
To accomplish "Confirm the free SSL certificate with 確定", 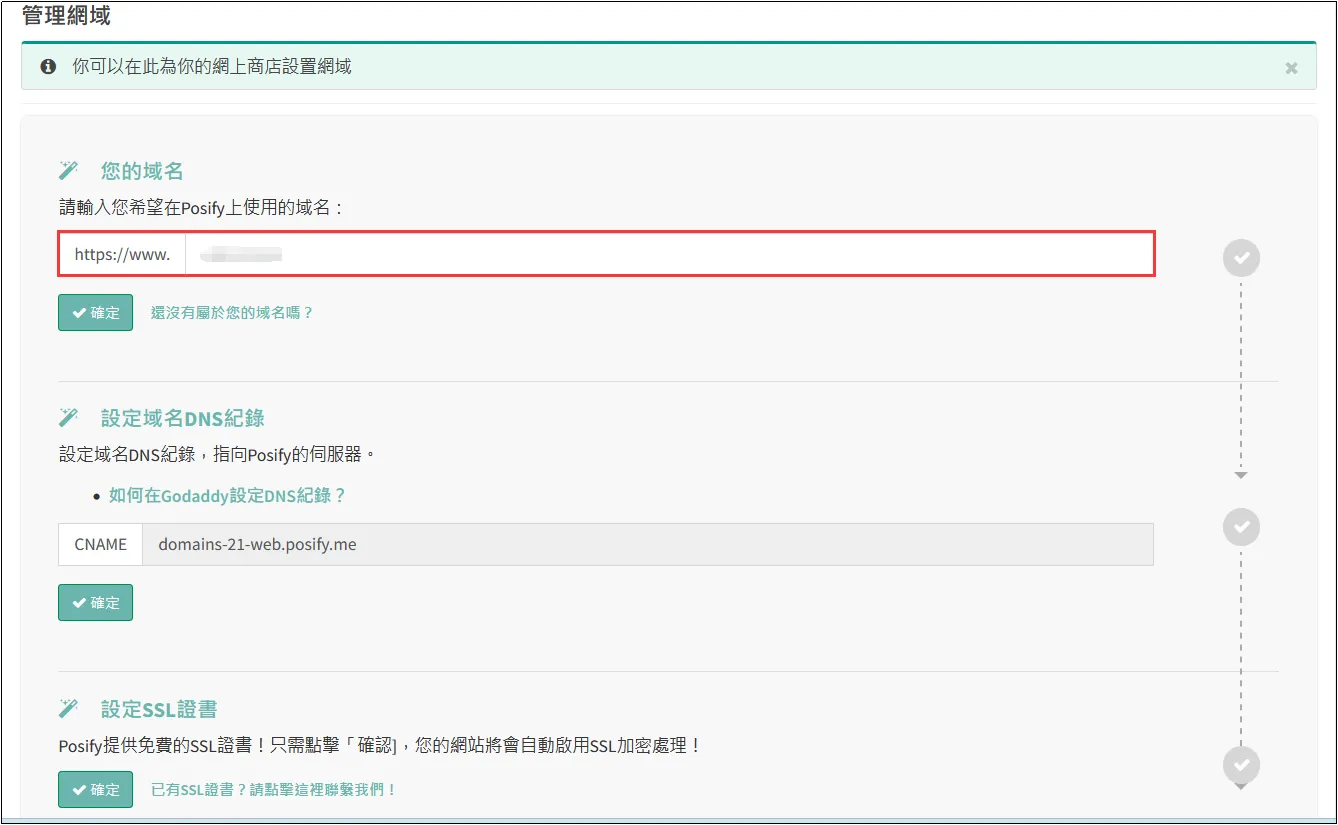I will 95,790.
